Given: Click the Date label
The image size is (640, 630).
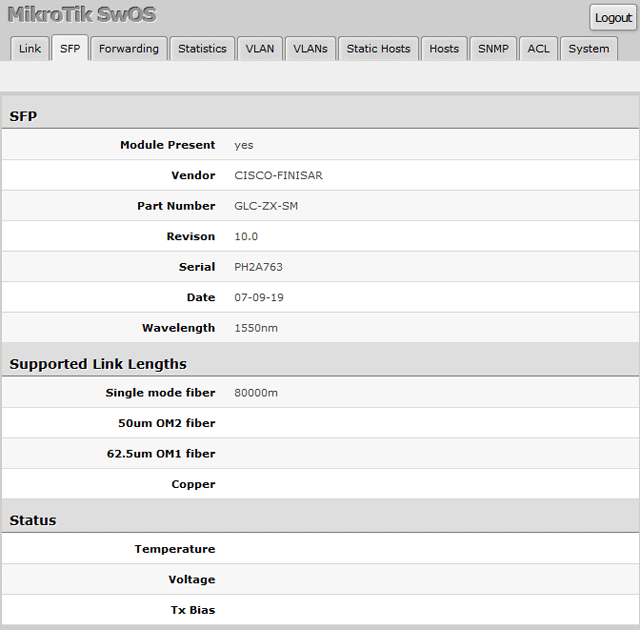Looking at the screenshot, I should pos(201,297).
